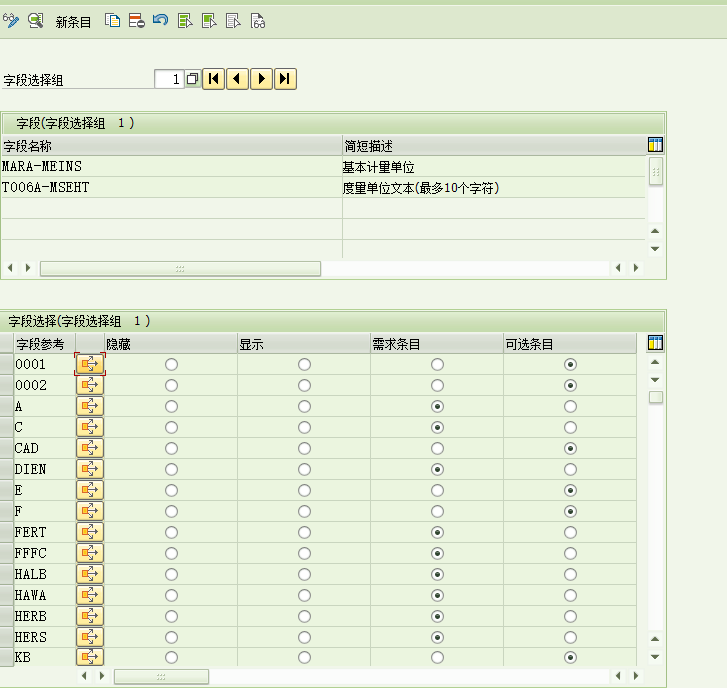Viewport: 727px width, 688px height.
Task: Select 显示 radio button for row CAD
Action: tap(304, 448)
